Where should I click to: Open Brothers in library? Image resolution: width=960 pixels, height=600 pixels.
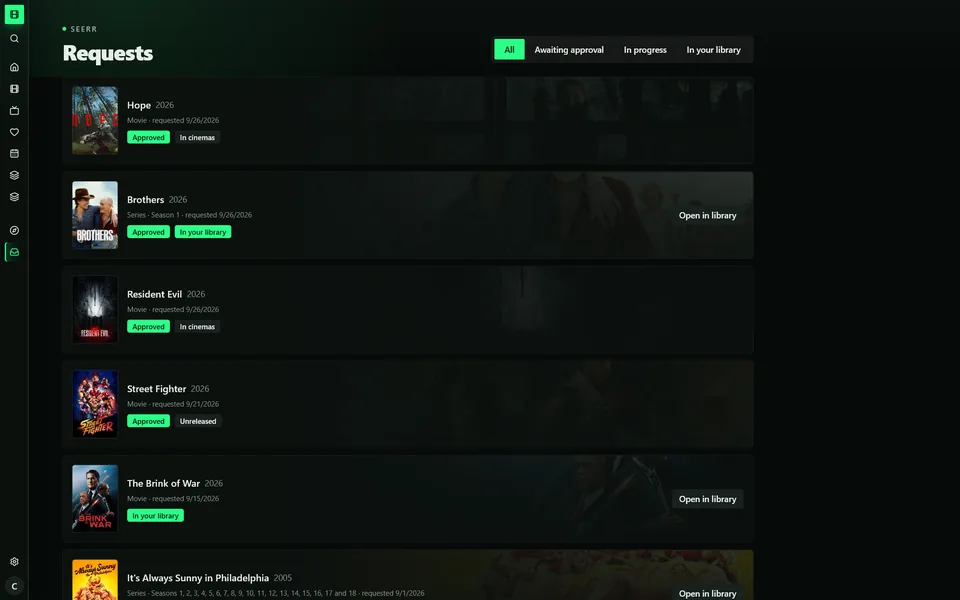pos(707,216)
